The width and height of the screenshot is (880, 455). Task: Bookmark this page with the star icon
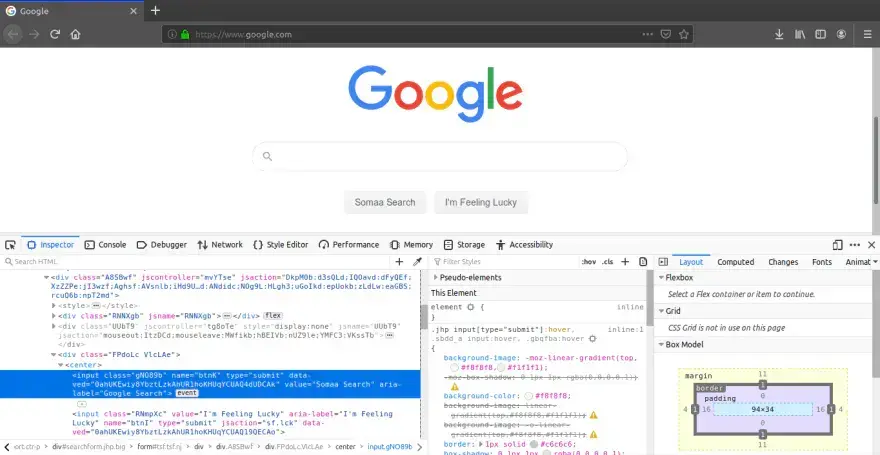(685, 34)
